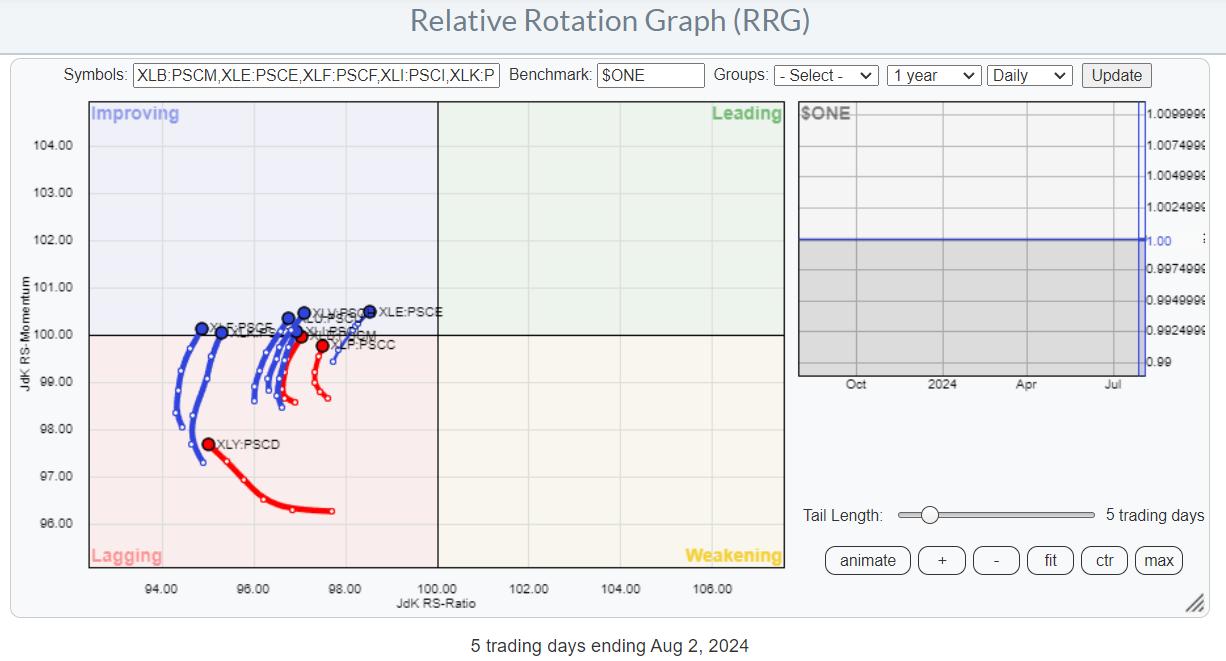Click the Weakening quadrant label
The image size is (1226, 661).
pos(732,556)
